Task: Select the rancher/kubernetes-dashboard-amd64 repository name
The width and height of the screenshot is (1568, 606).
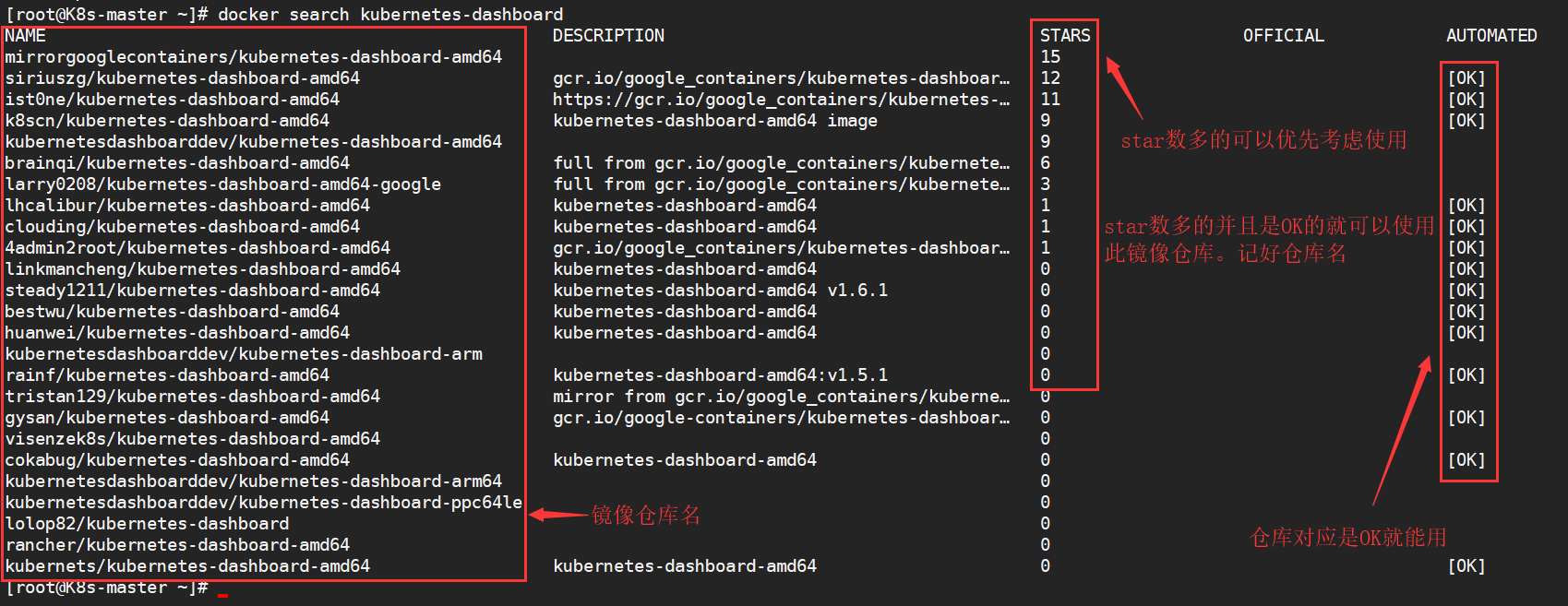Action: tap(178, 545)
